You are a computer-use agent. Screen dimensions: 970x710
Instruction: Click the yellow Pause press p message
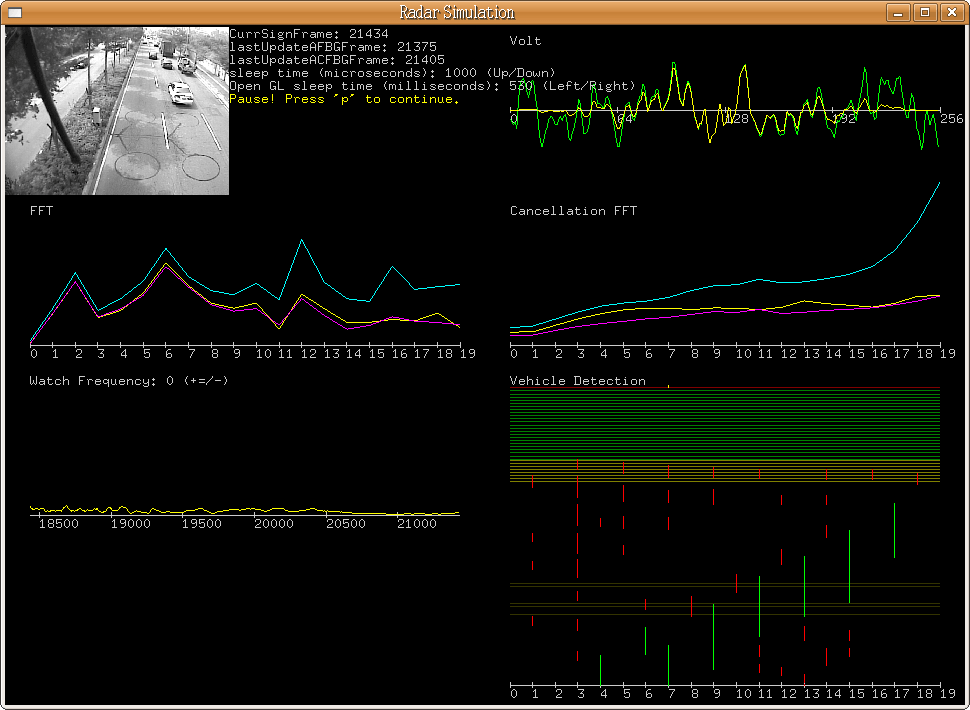pos(345,99)
